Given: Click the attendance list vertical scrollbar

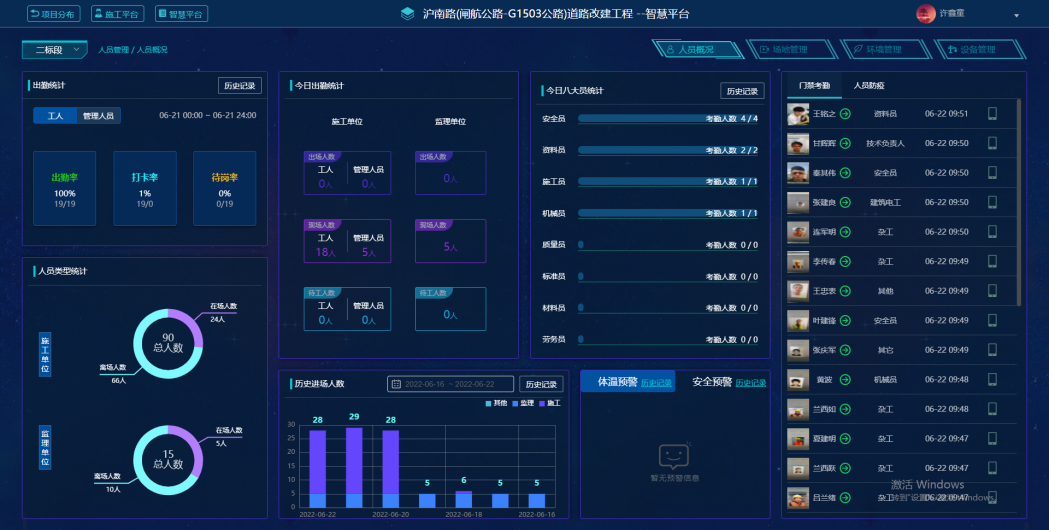Looking at the screenshot, I should click(x=1019, y=202).
